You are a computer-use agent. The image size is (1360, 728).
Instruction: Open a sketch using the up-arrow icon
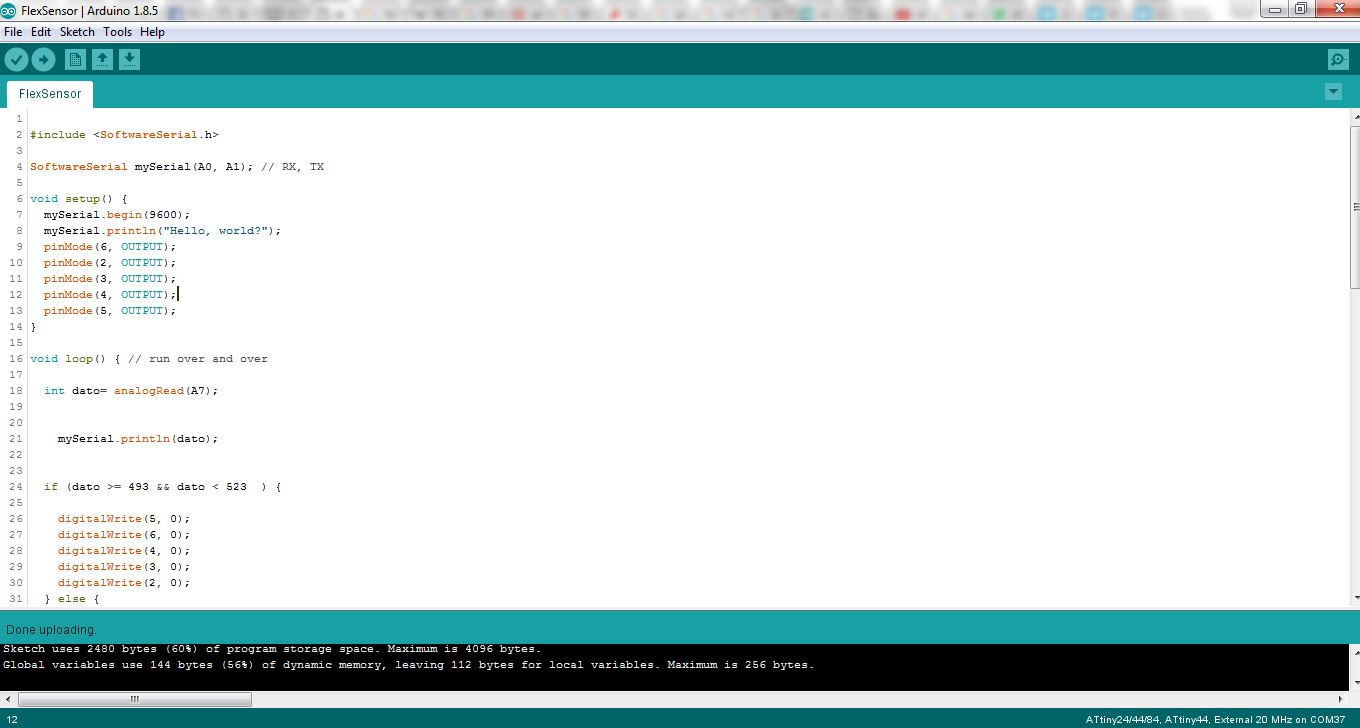pyautogui.click(x=102, y=60)
